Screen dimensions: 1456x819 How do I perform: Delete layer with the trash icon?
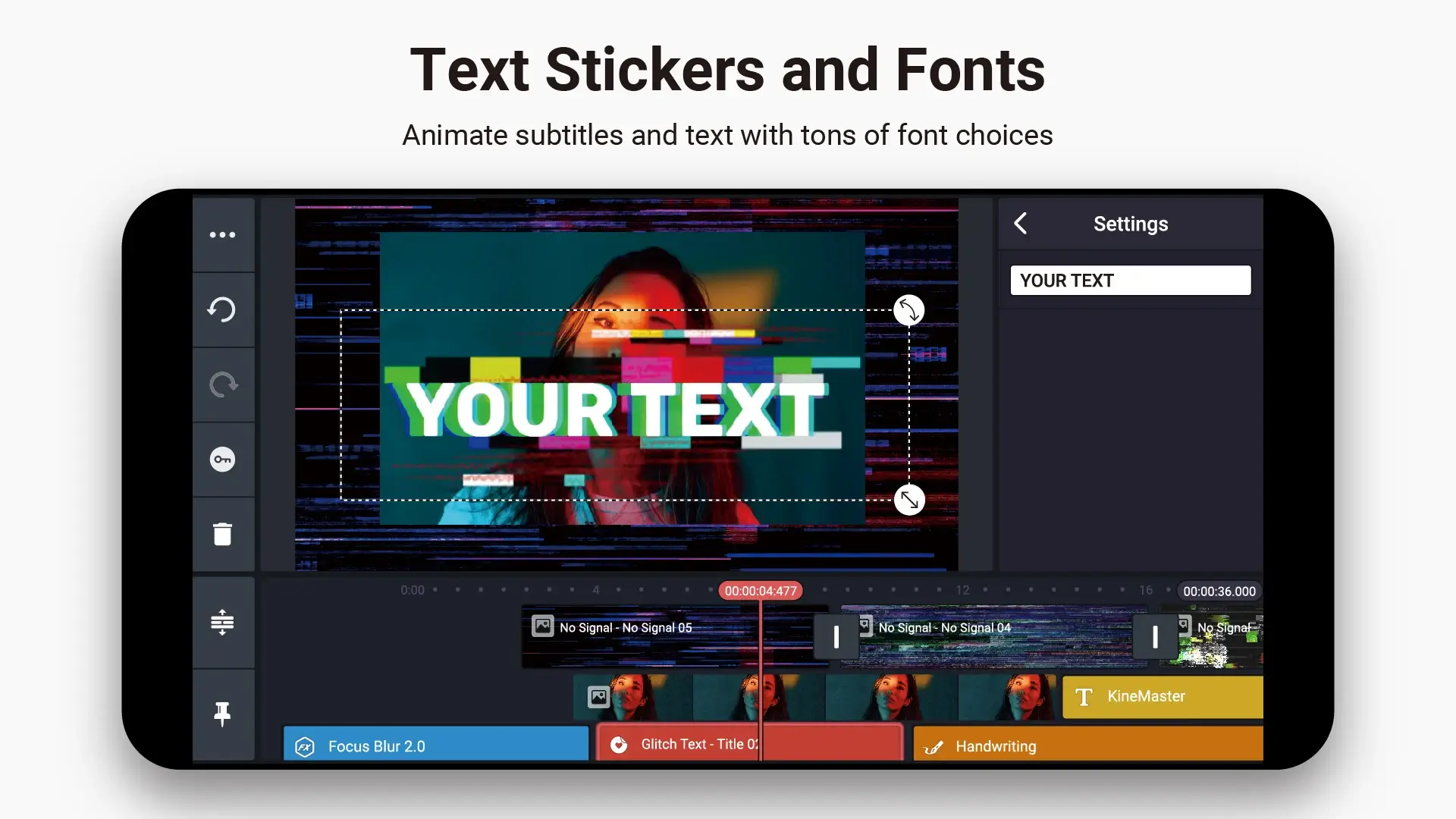[x=222, y=535]
